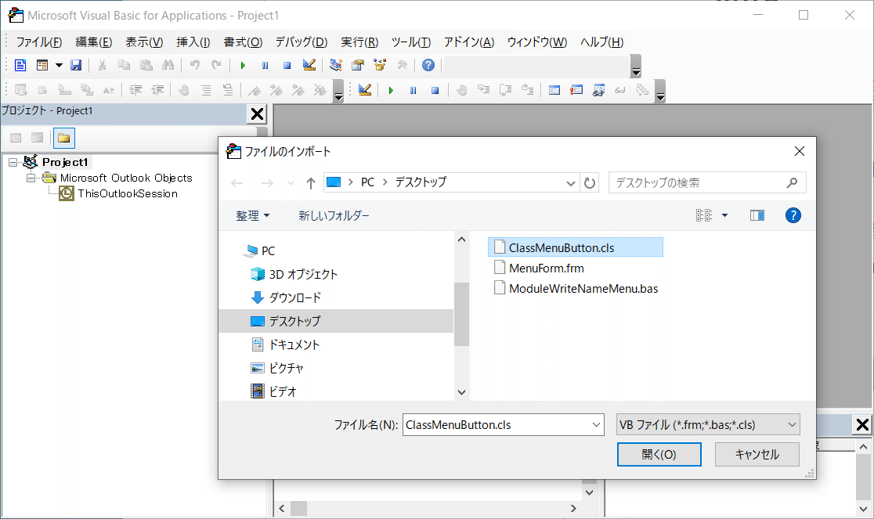
Task: Click the Insert UserForm toolbar icon
Action: (42, 65)
